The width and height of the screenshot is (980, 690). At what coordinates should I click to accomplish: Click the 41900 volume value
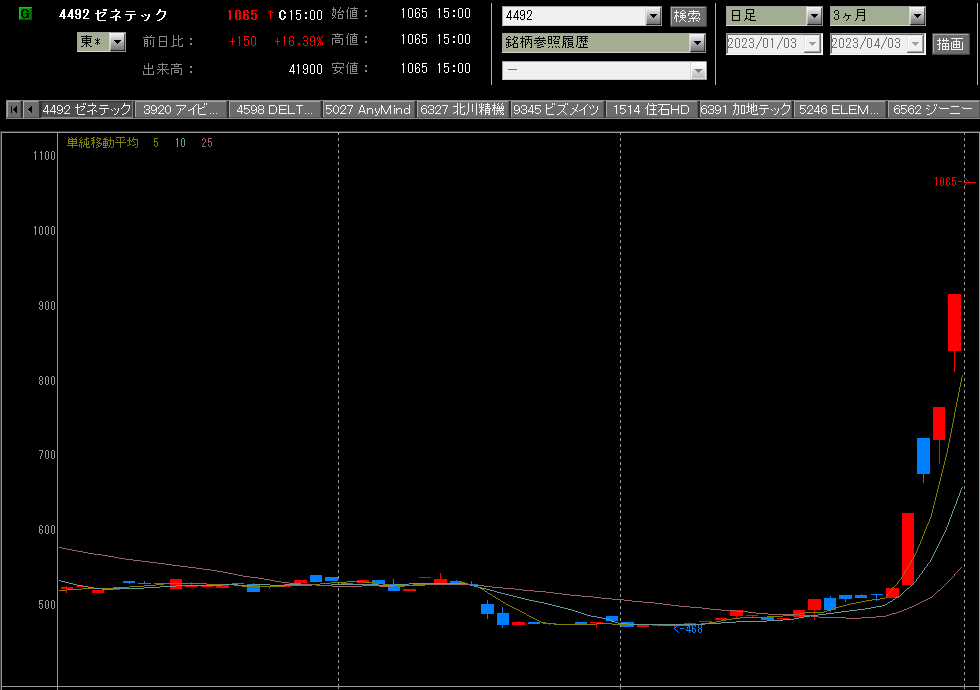[306, 69]
